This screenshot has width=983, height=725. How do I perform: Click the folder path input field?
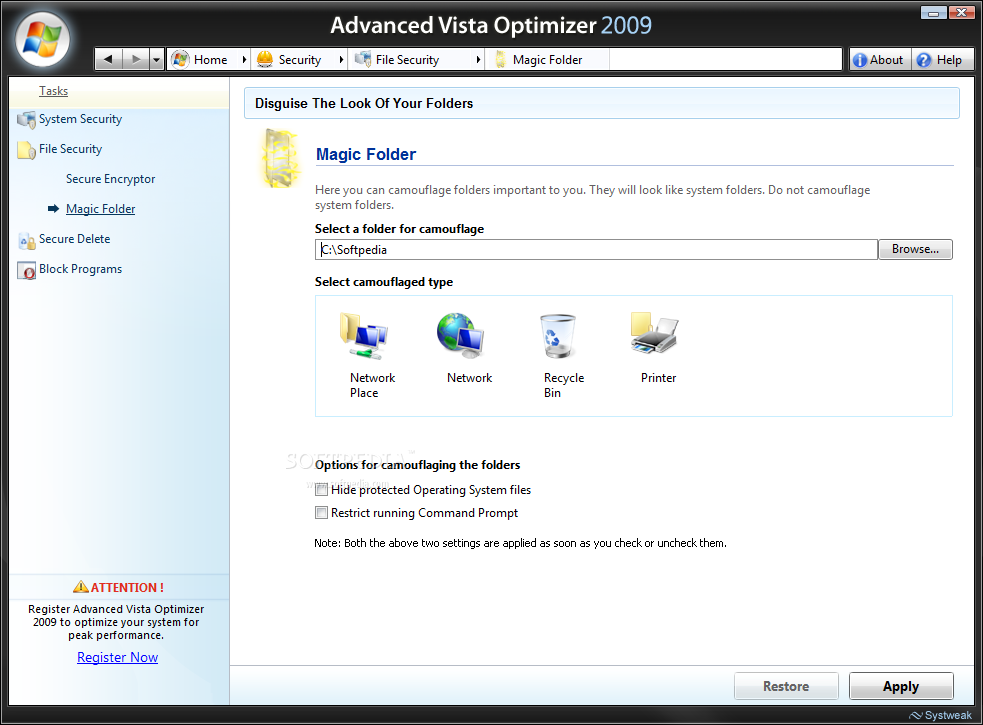pyautogui.click(x=596, y=250)
